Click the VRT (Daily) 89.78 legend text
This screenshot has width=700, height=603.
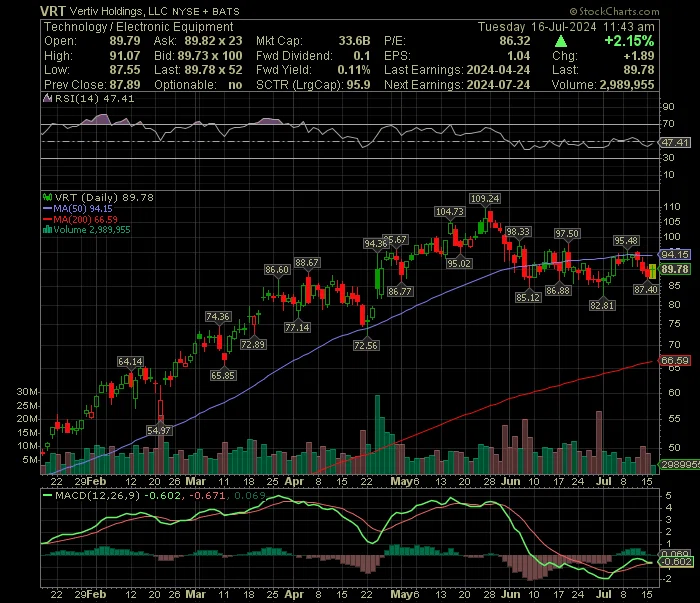pyautogui.click(x=104, y=197)
